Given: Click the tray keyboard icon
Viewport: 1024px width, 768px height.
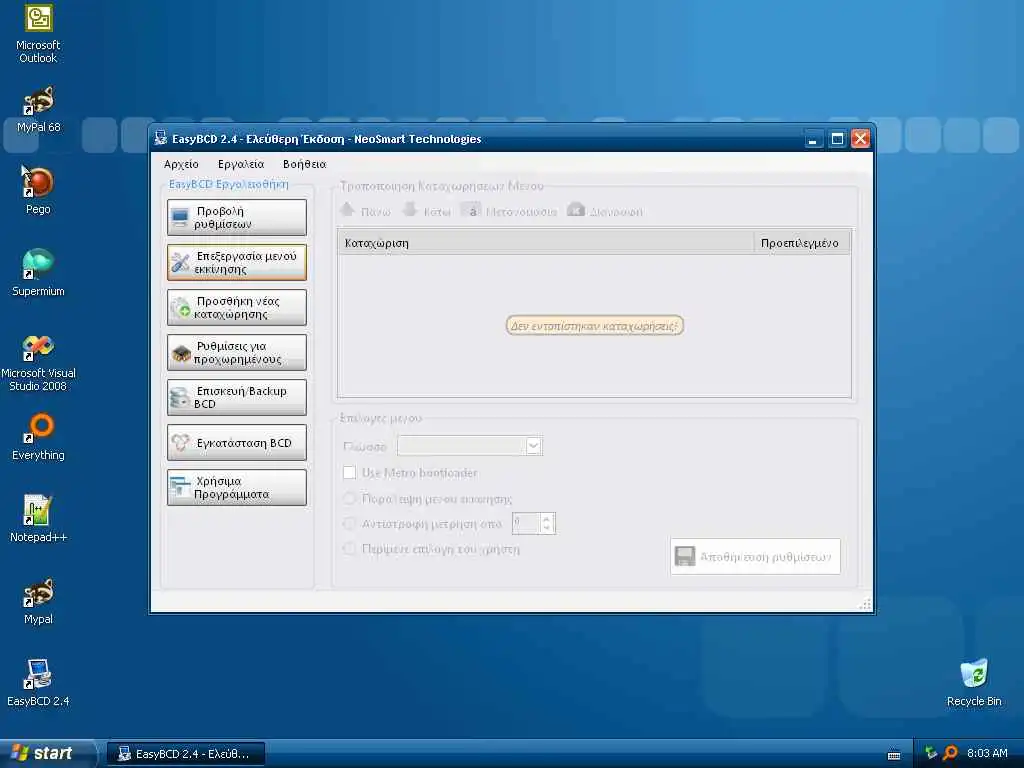Looking at the screenshot, I should pos(894,755).
